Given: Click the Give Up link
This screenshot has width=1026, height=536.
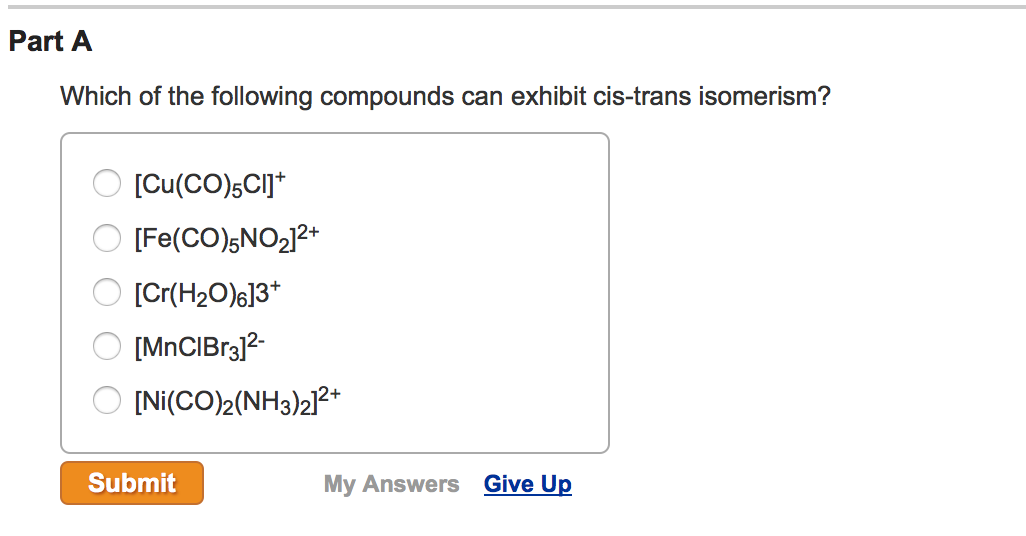Looking at the screenshot, I should pos(528,484).
